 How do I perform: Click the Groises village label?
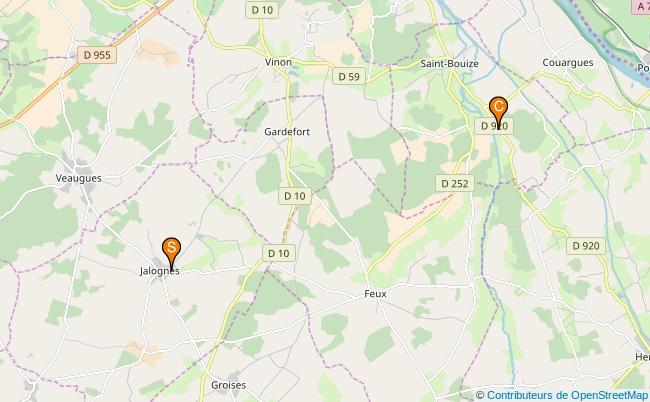tap(228, 385)
